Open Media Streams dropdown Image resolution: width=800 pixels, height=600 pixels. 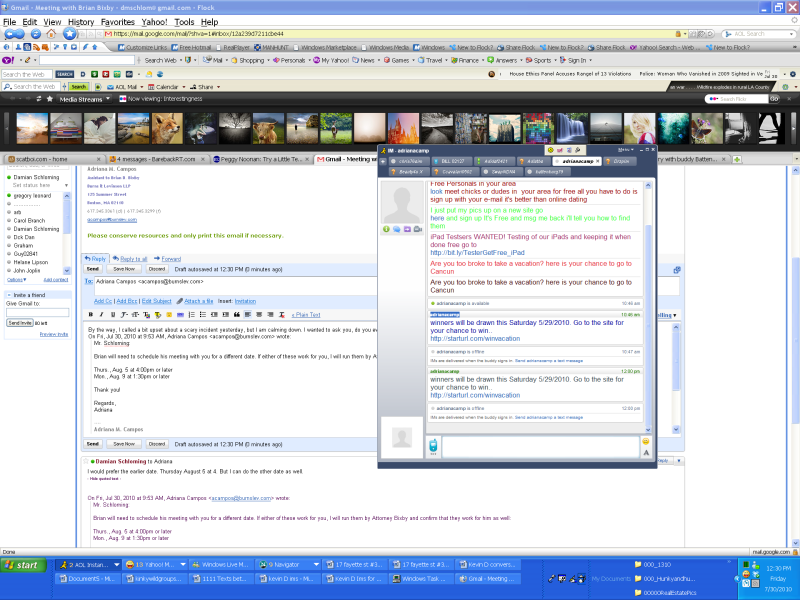[84, 99]
